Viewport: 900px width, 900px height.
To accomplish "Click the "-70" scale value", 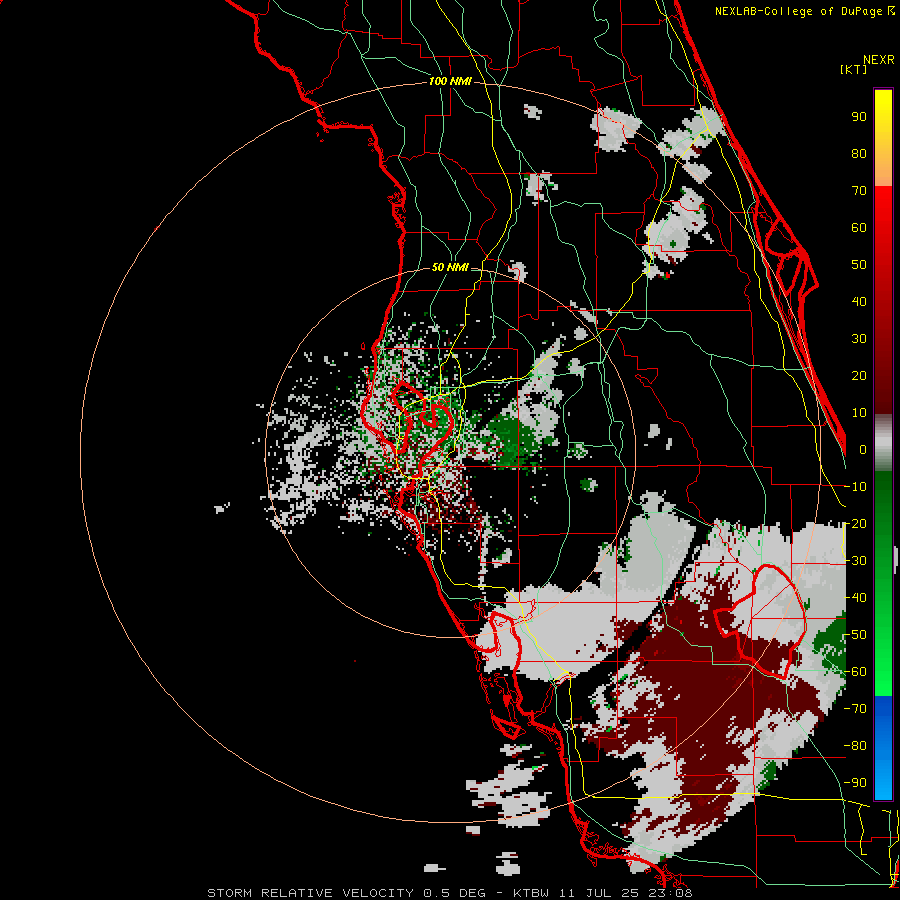I will (x=855, y=709).
